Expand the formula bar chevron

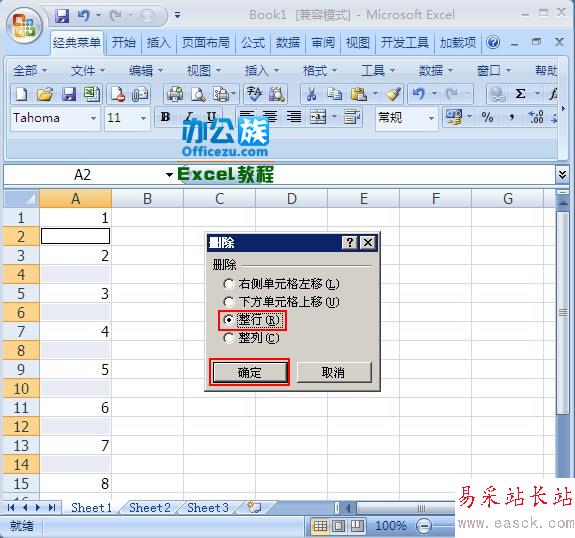pyautogui.click(x=563, y=175)
